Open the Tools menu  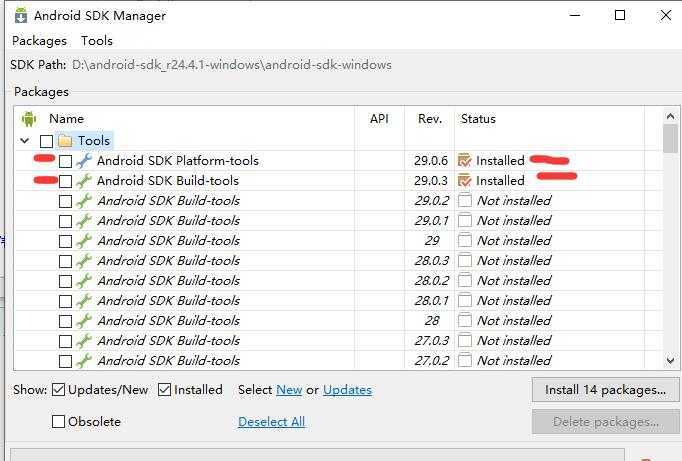point(97,41)
